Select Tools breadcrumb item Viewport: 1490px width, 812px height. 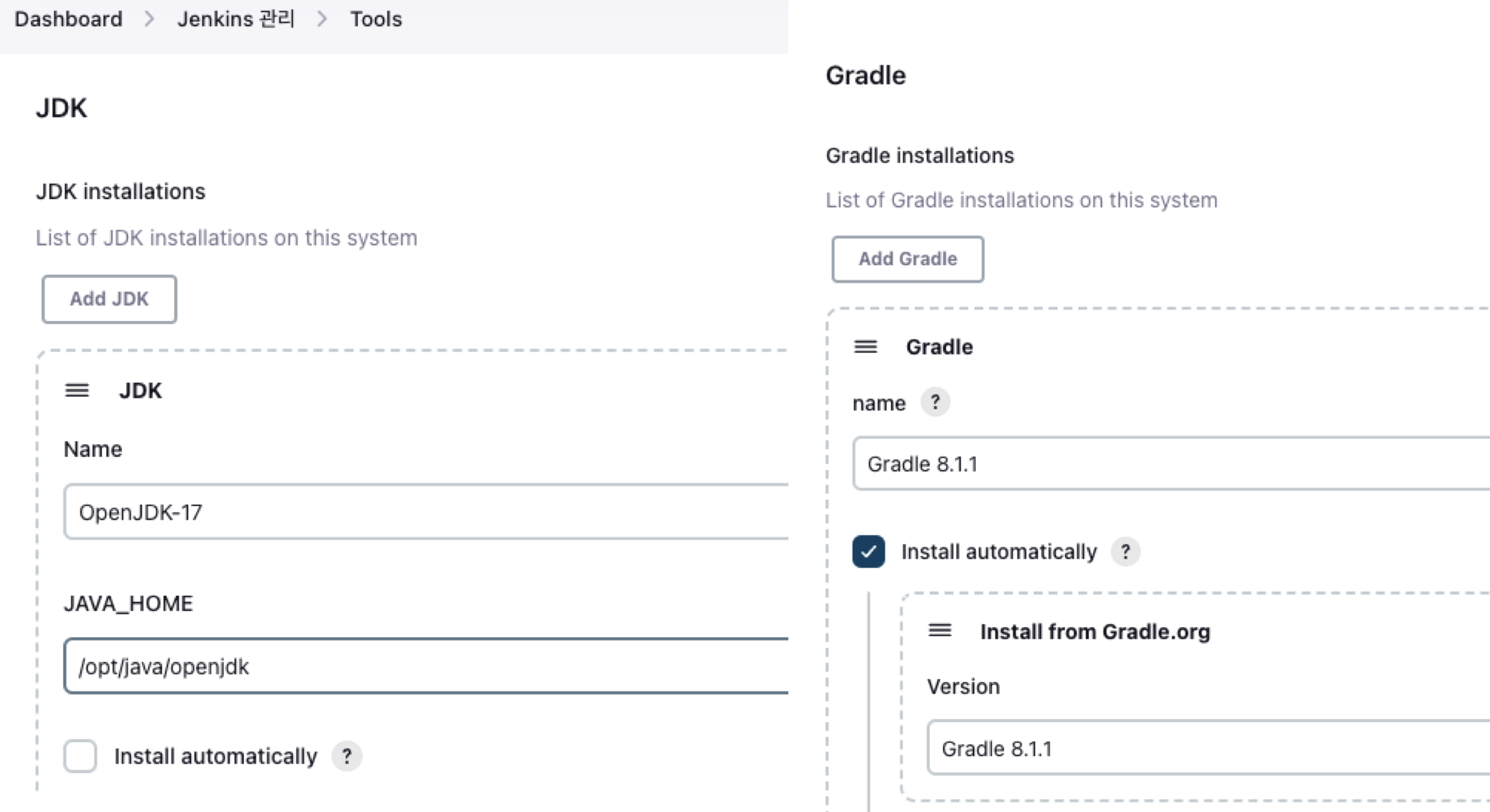click(x=376, y=19)
